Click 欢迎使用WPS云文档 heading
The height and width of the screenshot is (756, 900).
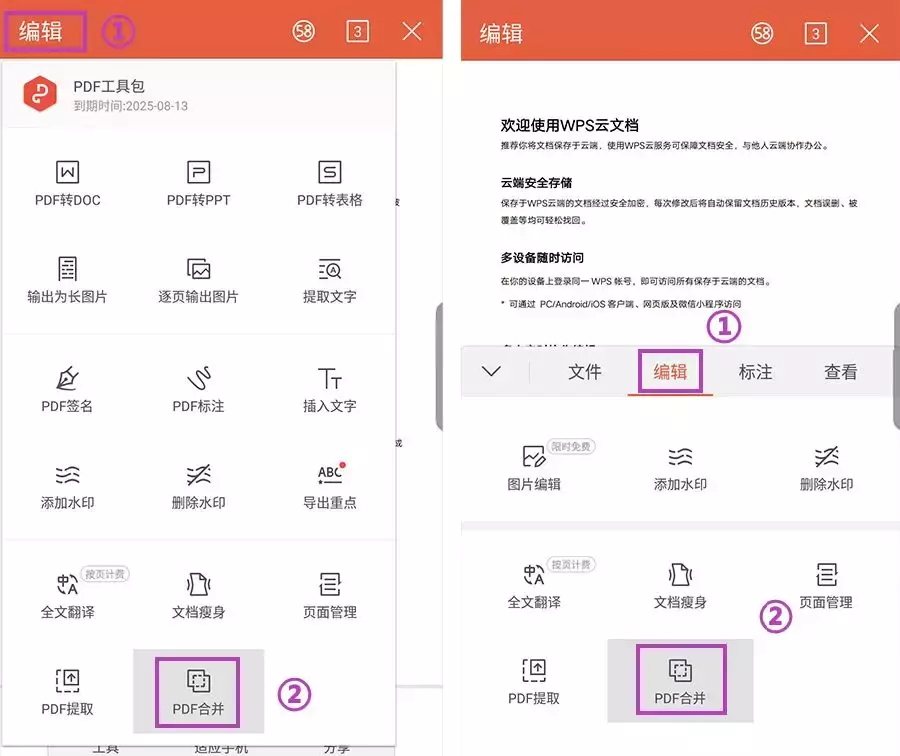(x=569, y=125)
